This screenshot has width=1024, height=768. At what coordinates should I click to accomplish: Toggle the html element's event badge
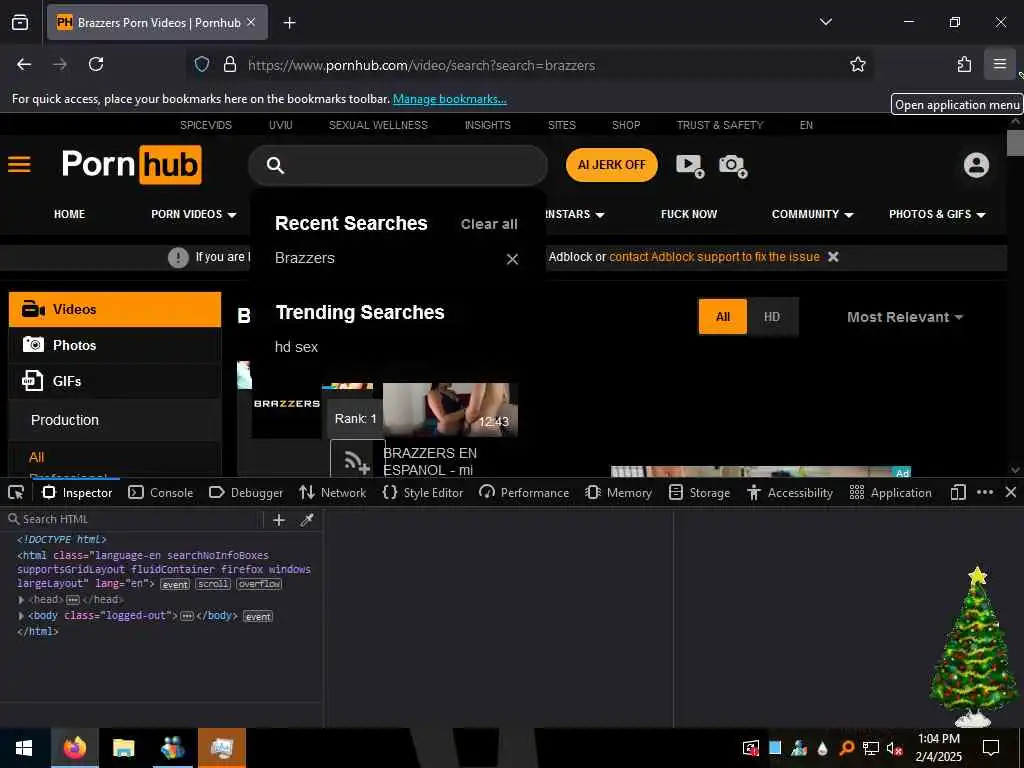coord(175,584)
